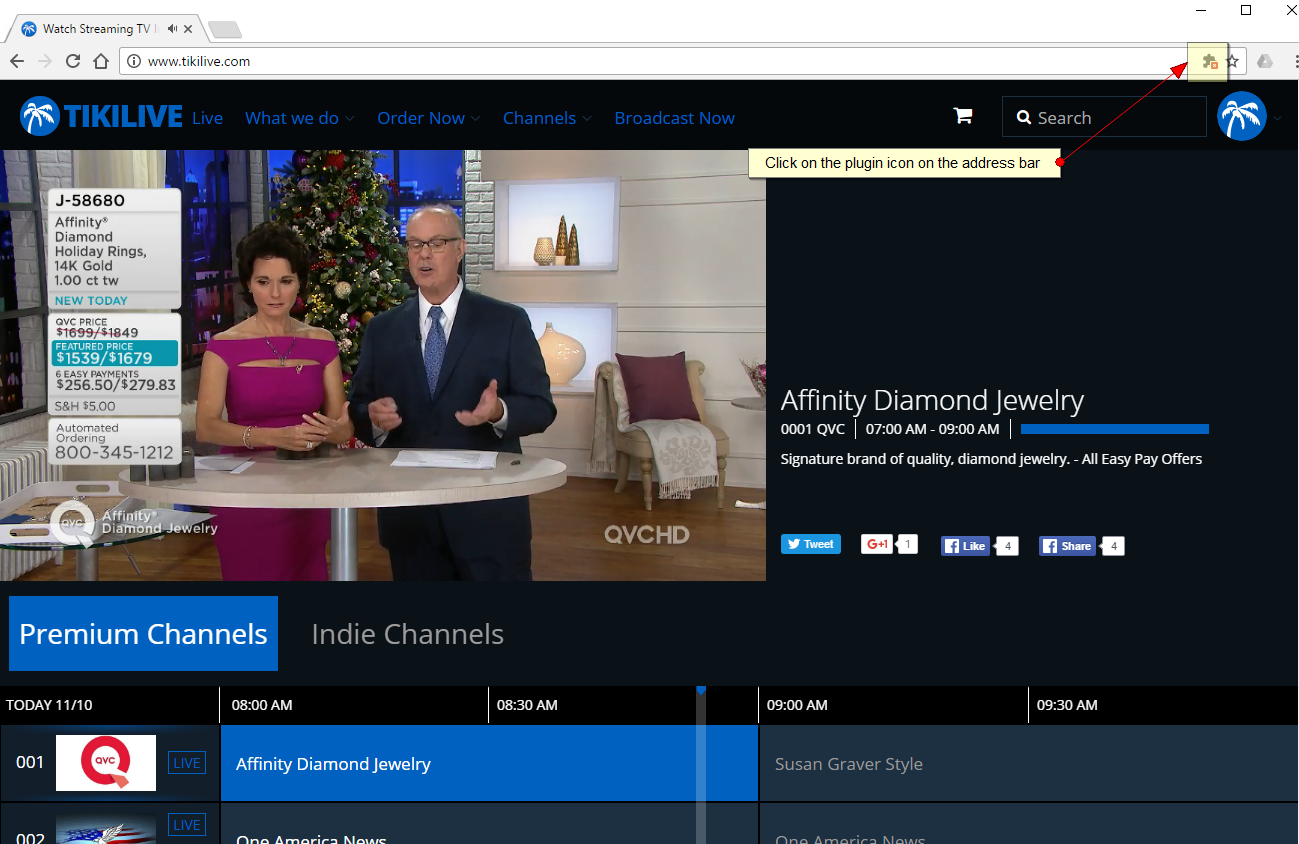Click the 08:00 AM time header
1299x844 pixels.
click(x=262, y=705)
